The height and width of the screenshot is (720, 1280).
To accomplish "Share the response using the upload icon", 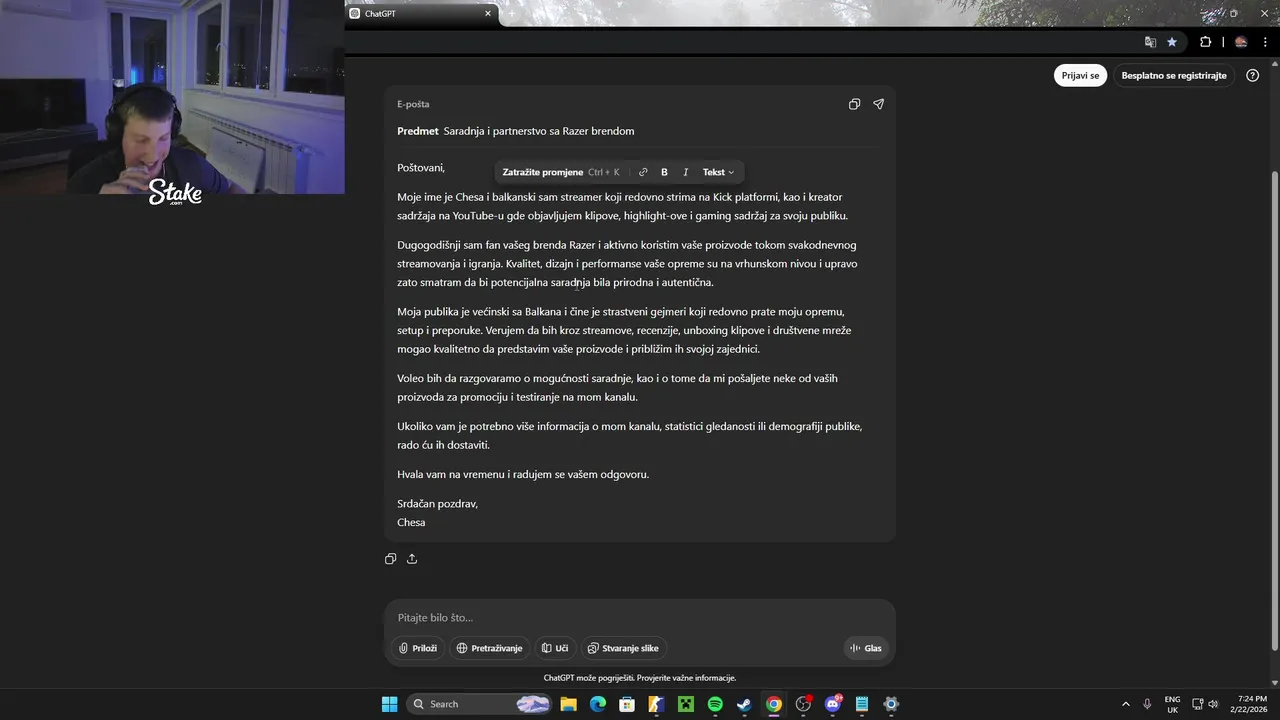I will coord(412,559).
